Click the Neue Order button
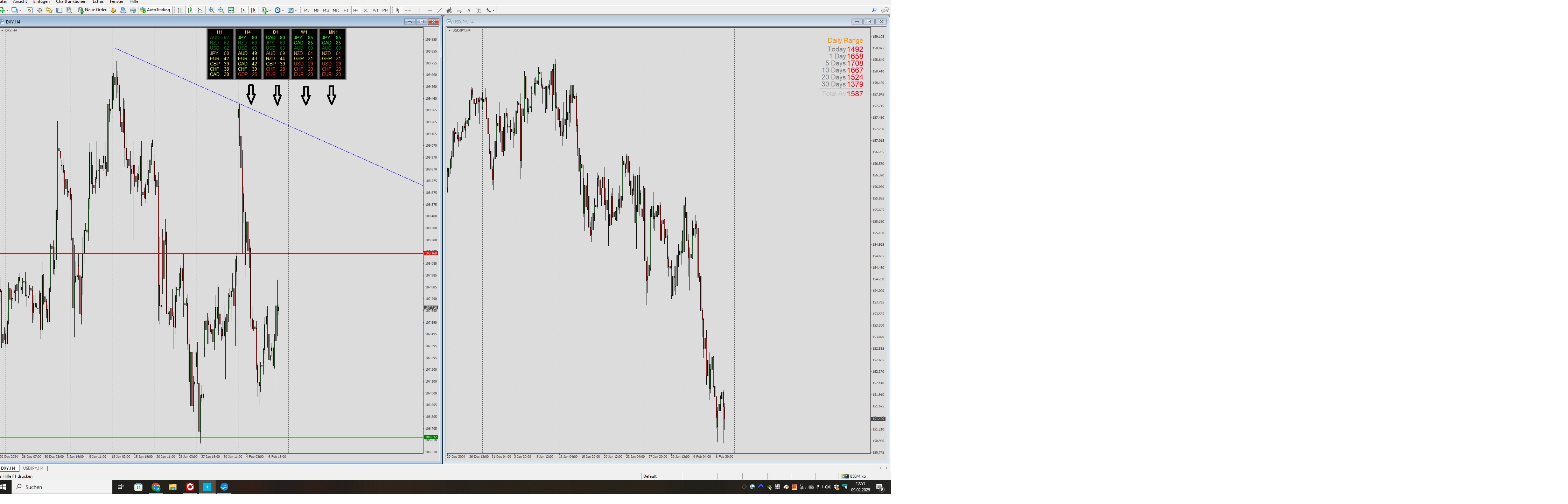The width and height of the screenshot is (1568, 504). click(92, 10)
